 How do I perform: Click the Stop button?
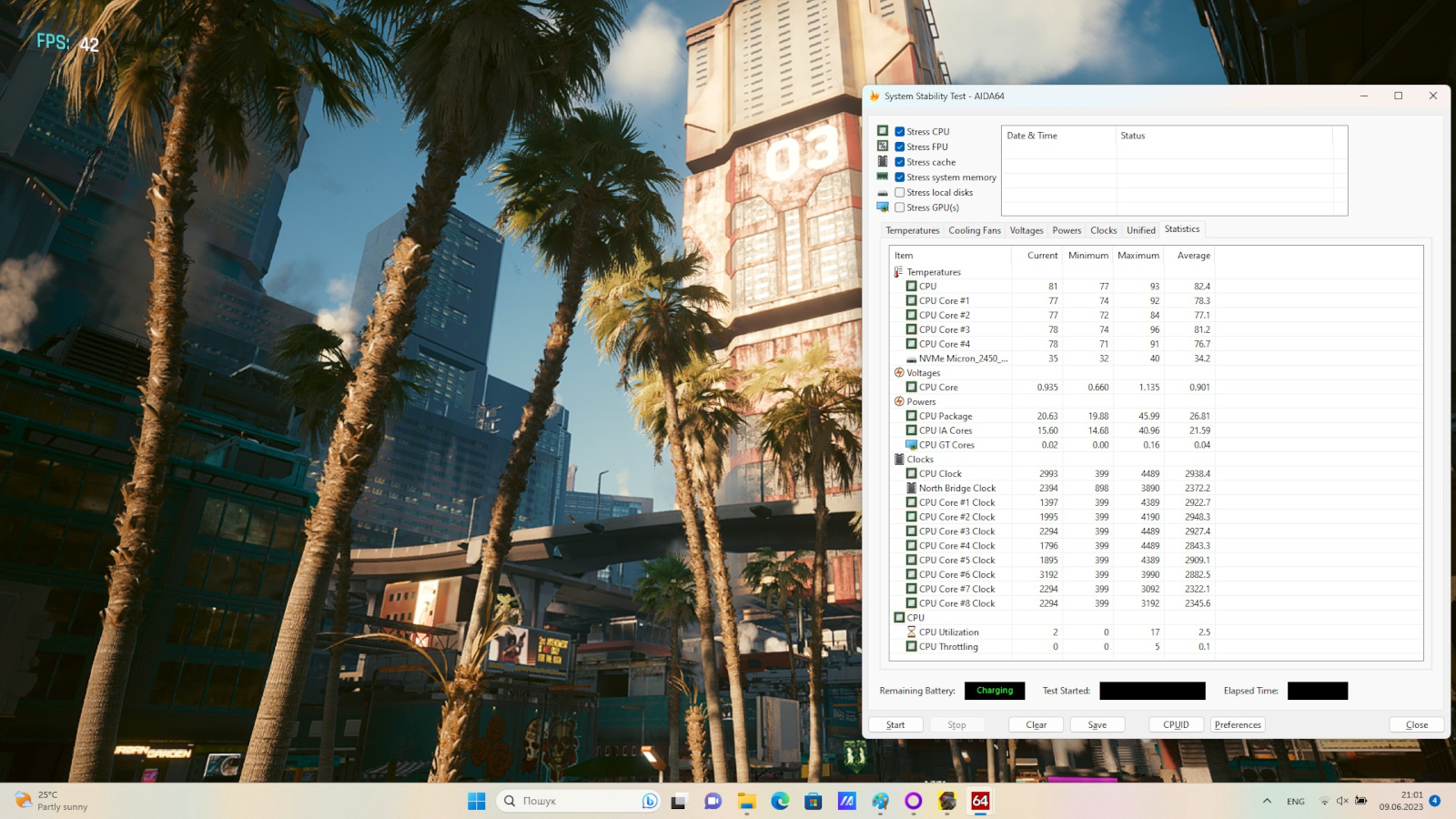click(956, 725)
